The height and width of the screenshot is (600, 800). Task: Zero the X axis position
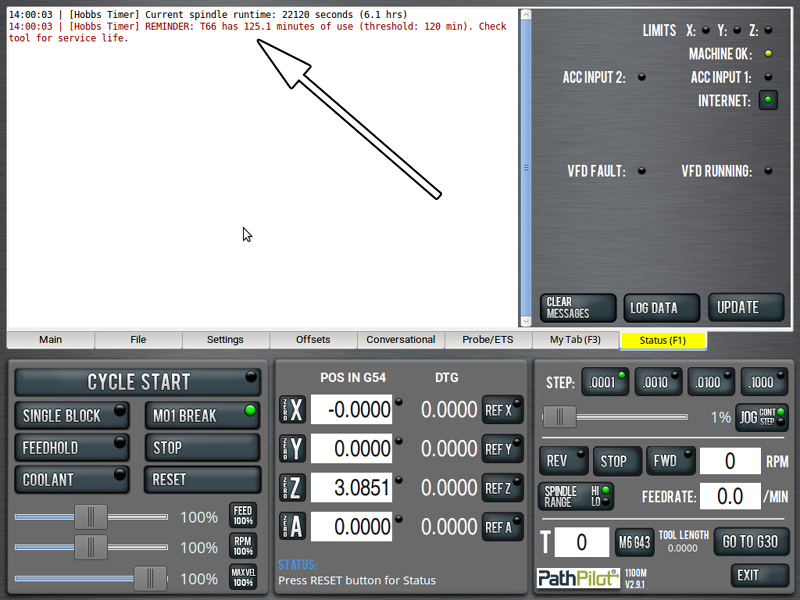click(x=292, y=410)
